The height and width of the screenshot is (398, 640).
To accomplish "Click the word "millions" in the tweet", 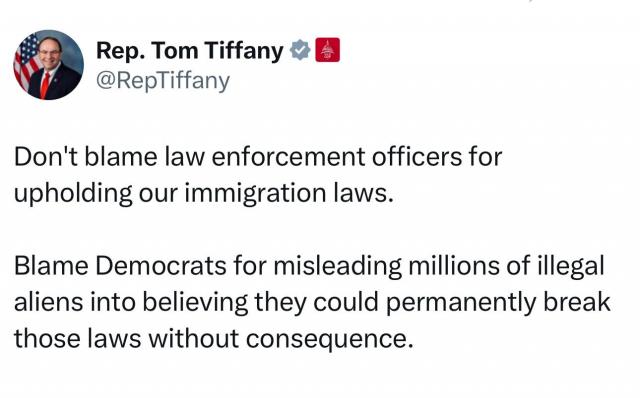I will pos(454,266).
